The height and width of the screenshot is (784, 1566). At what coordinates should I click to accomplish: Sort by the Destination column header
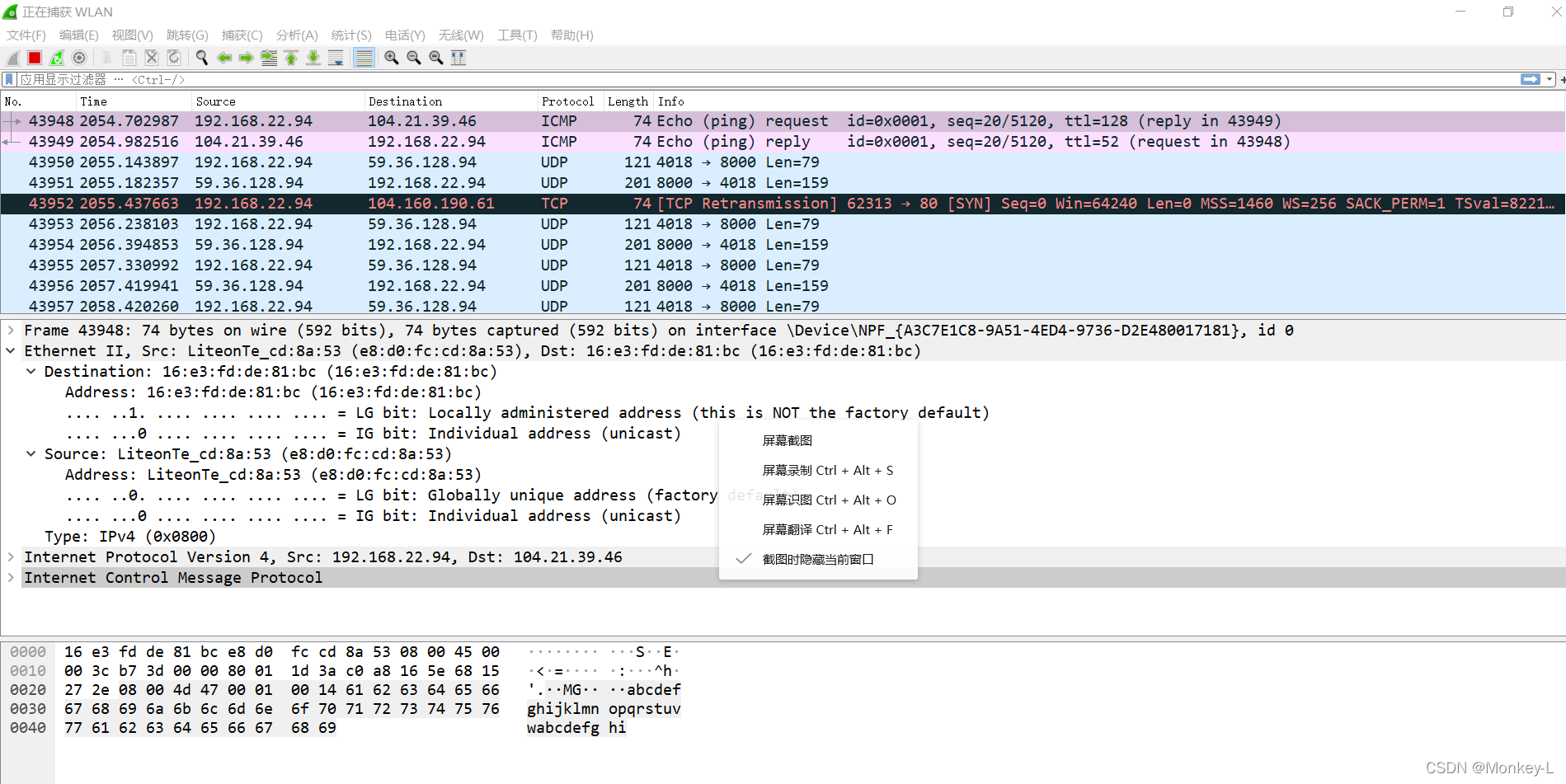pyautogui.click(x=451, y=101)
